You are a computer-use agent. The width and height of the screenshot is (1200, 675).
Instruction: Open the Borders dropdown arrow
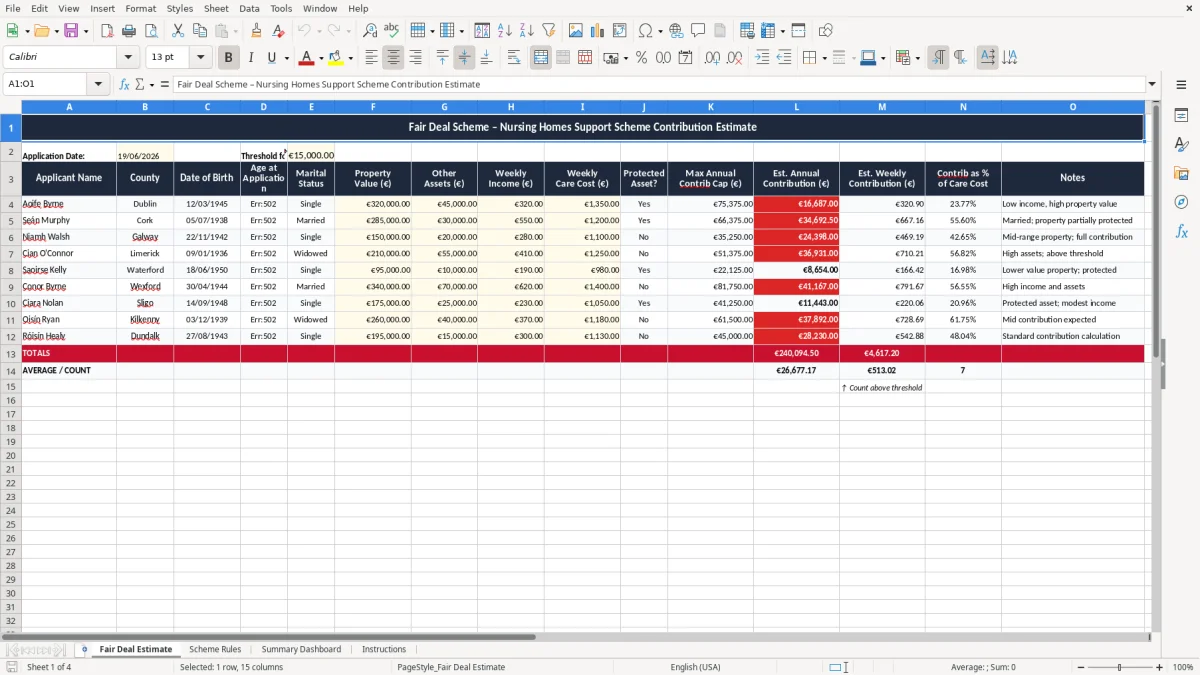(x=824, y=58)
